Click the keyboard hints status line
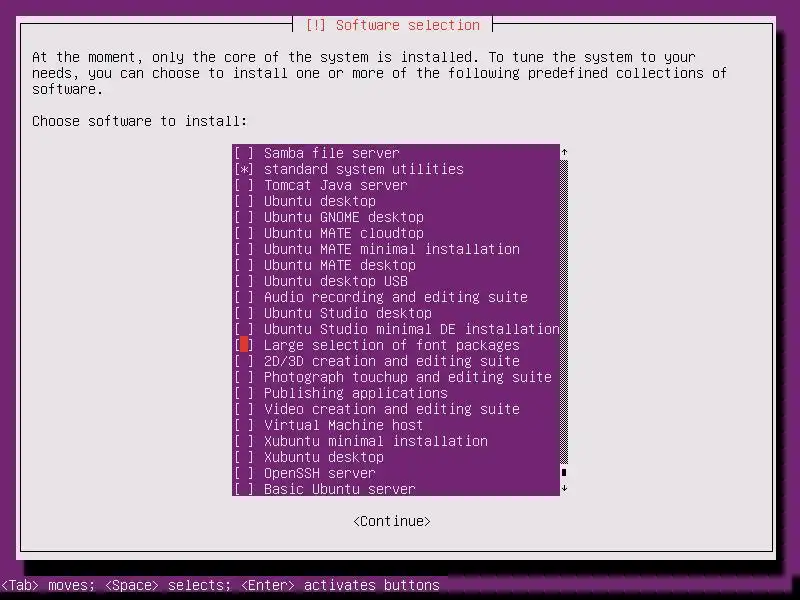800x600 pixels. (x=220, y=585)
